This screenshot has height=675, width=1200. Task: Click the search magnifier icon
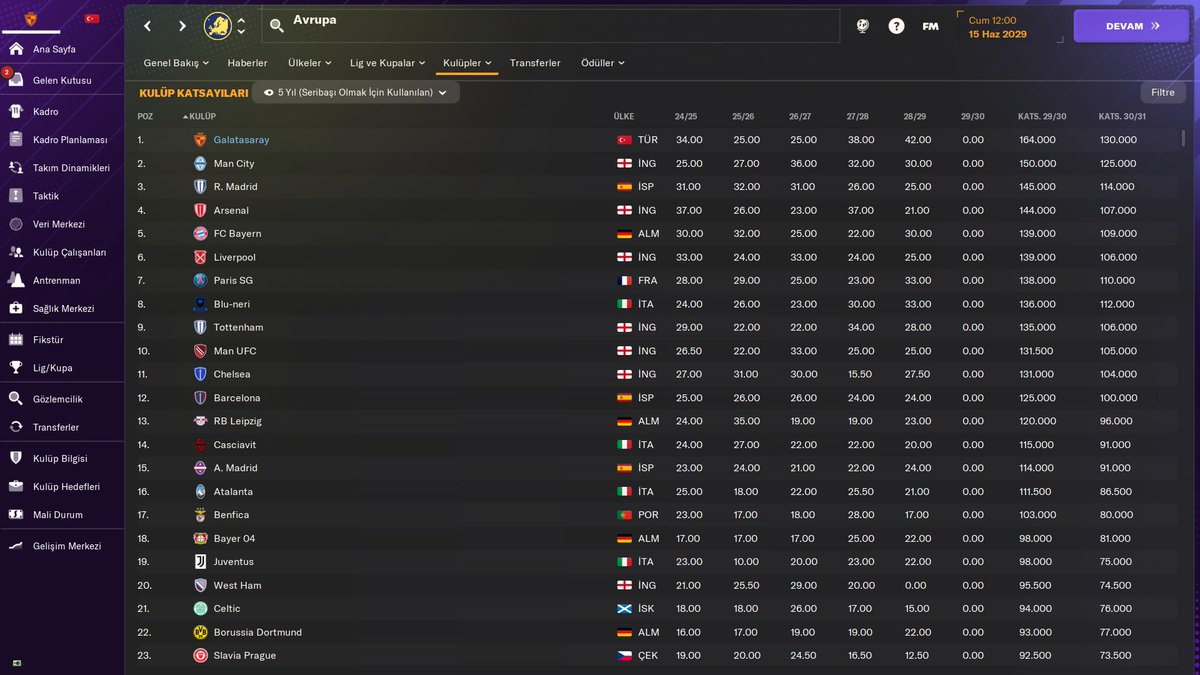(277, 26)
